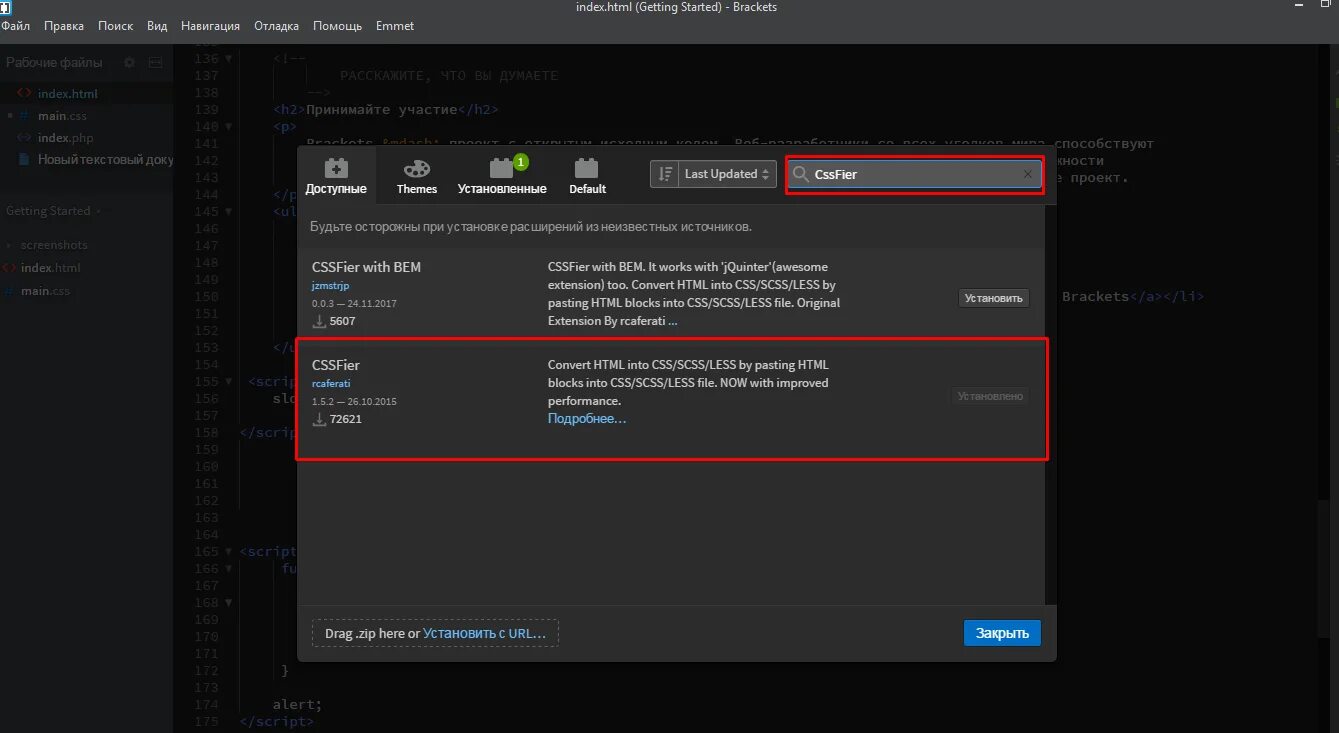Click the sort order icon beside Last Updated

click(x=664, y=174)
